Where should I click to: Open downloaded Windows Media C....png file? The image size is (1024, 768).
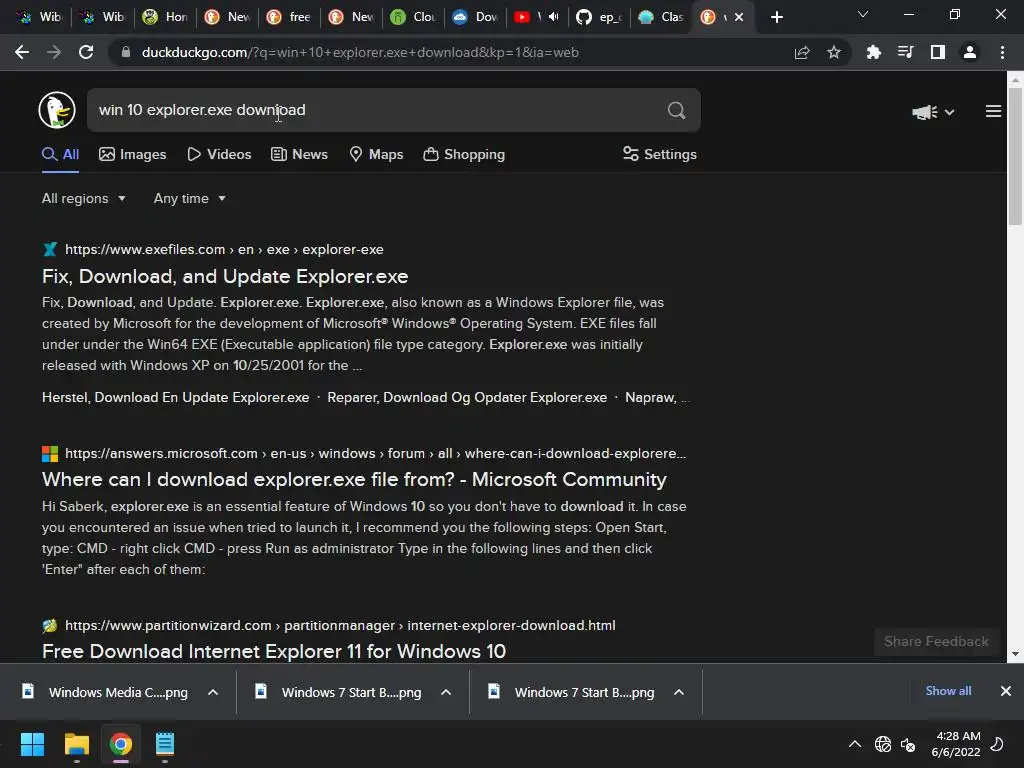point(106,692)
